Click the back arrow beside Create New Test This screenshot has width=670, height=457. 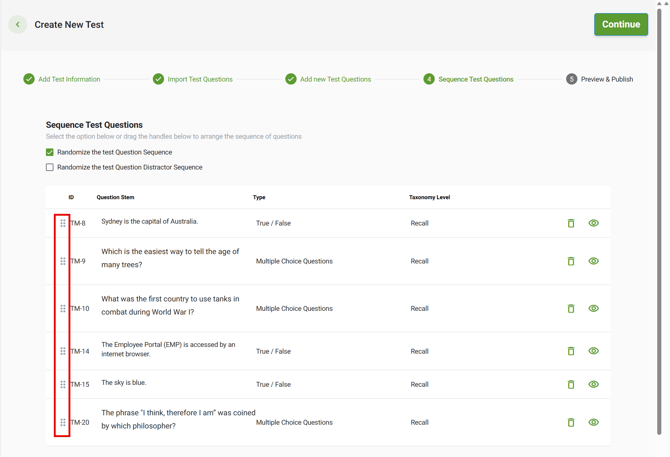click(18, 25)
